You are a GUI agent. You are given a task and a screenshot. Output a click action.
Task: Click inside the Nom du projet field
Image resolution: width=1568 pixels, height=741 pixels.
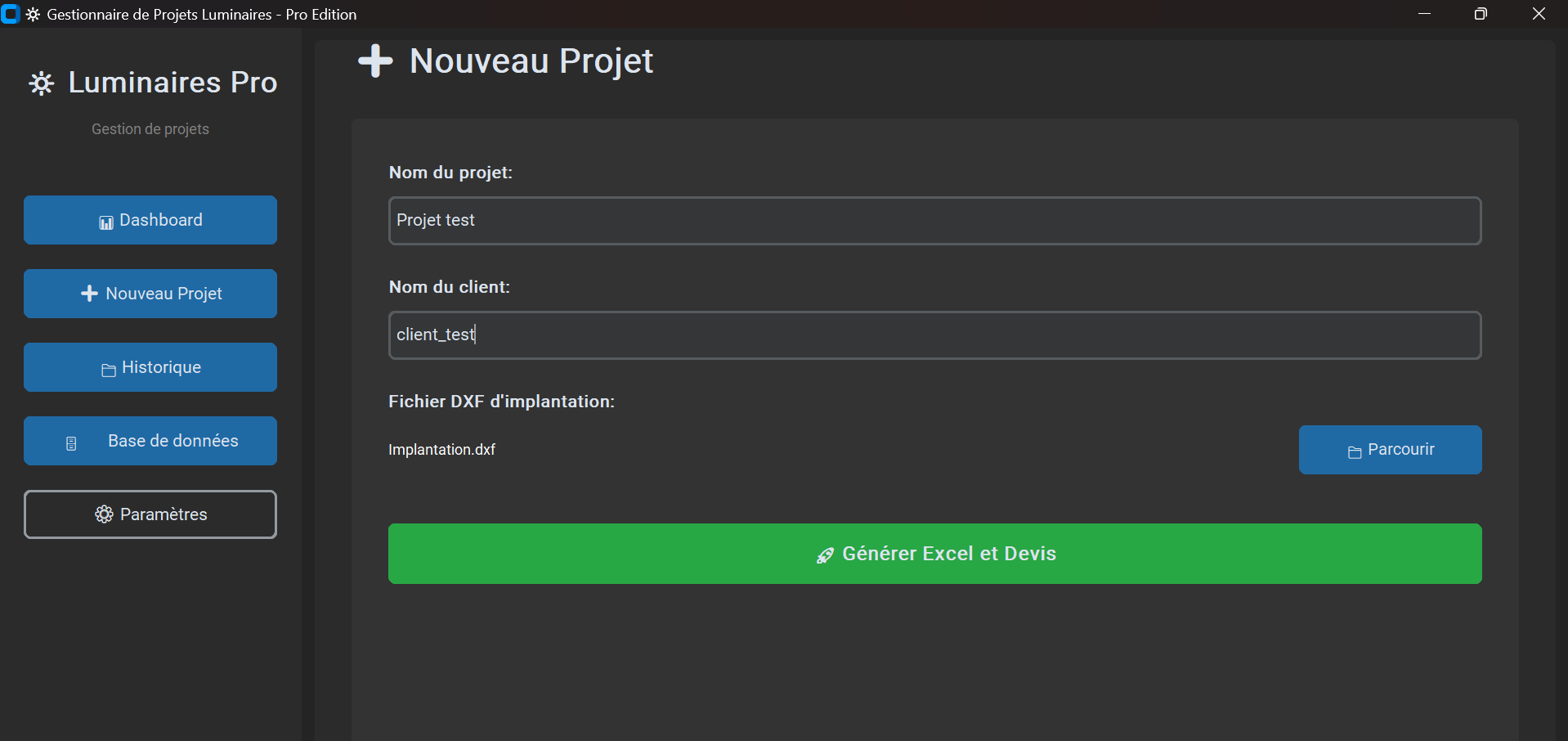932,220
